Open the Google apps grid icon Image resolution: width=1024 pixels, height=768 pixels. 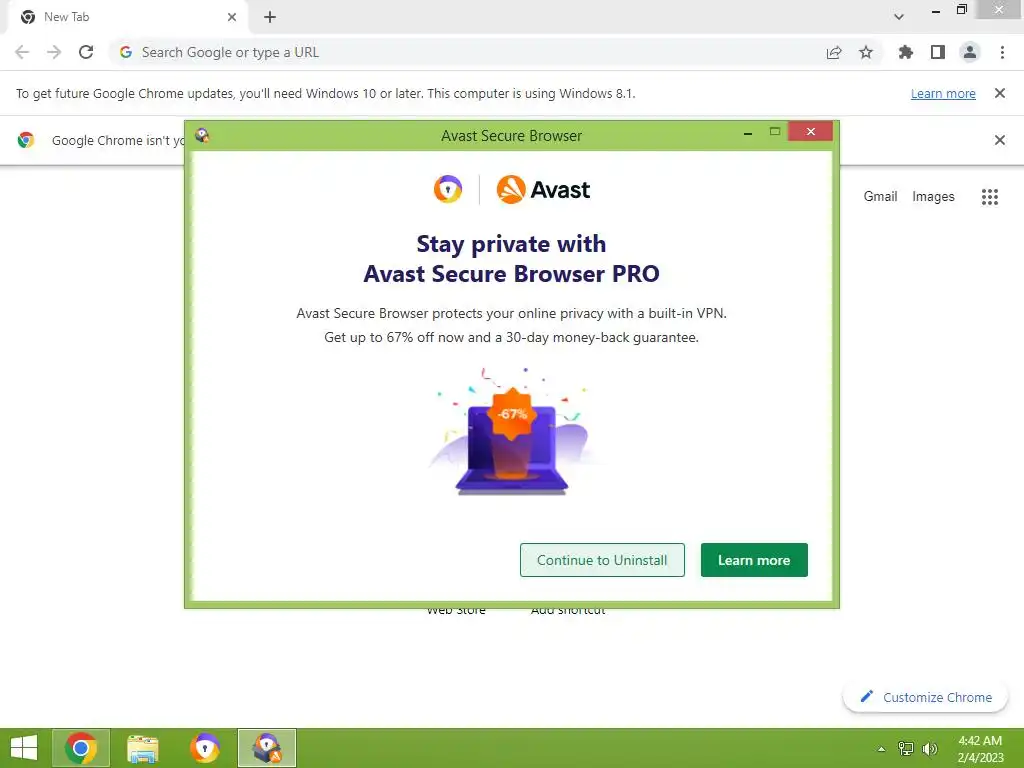(x=990, y=197)
